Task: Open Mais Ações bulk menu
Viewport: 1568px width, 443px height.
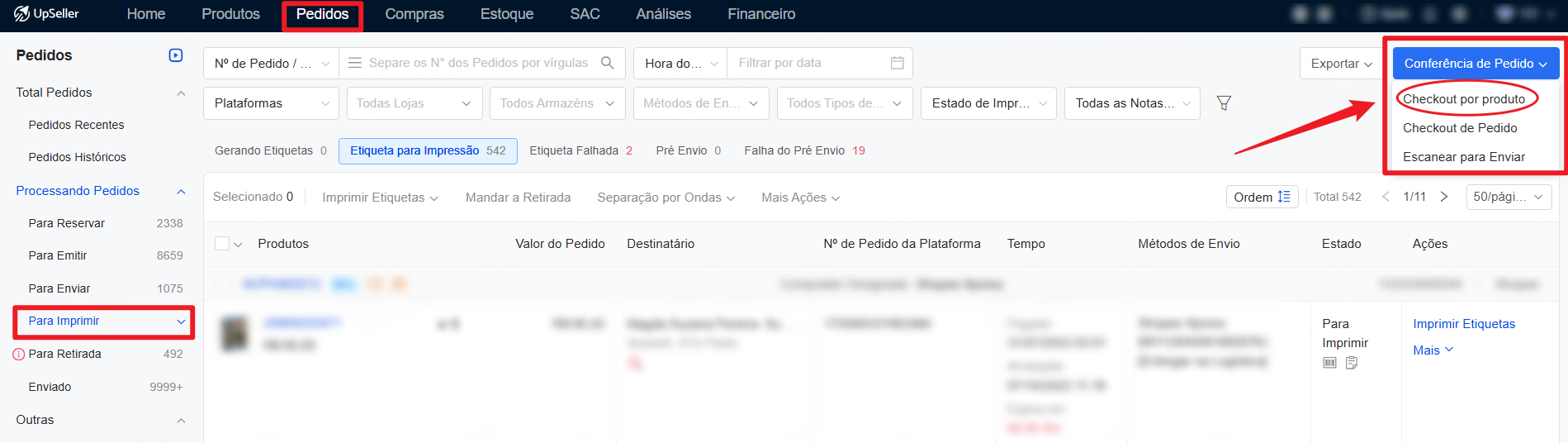Action: 800,198
